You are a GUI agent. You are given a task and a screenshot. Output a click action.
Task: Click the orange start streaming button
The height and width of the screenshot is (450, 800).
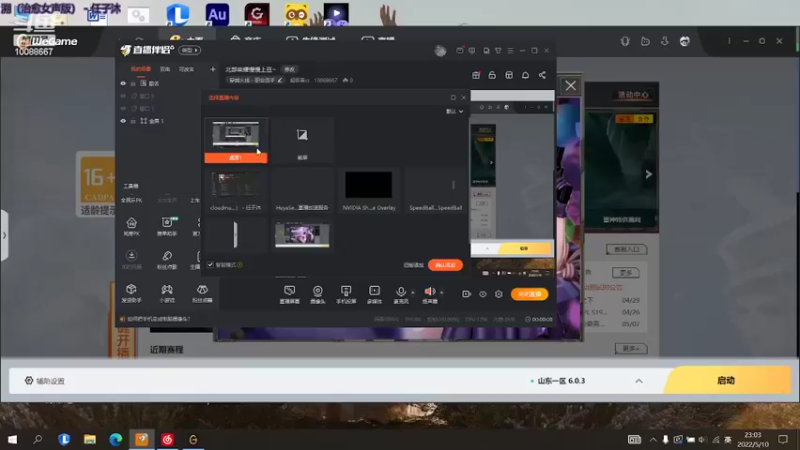point(529,294)
